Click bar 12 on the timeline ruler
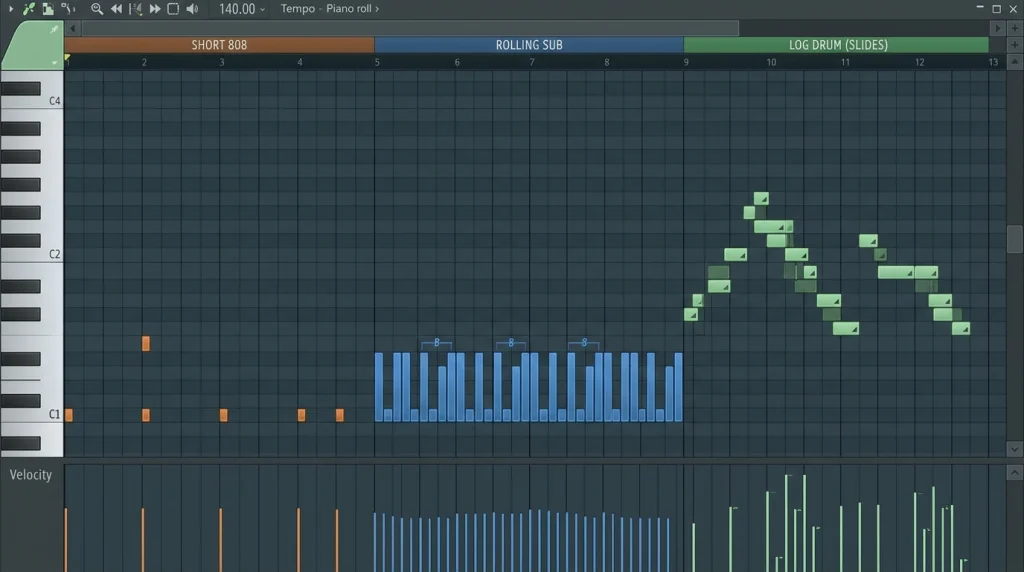 coord(920,62)
